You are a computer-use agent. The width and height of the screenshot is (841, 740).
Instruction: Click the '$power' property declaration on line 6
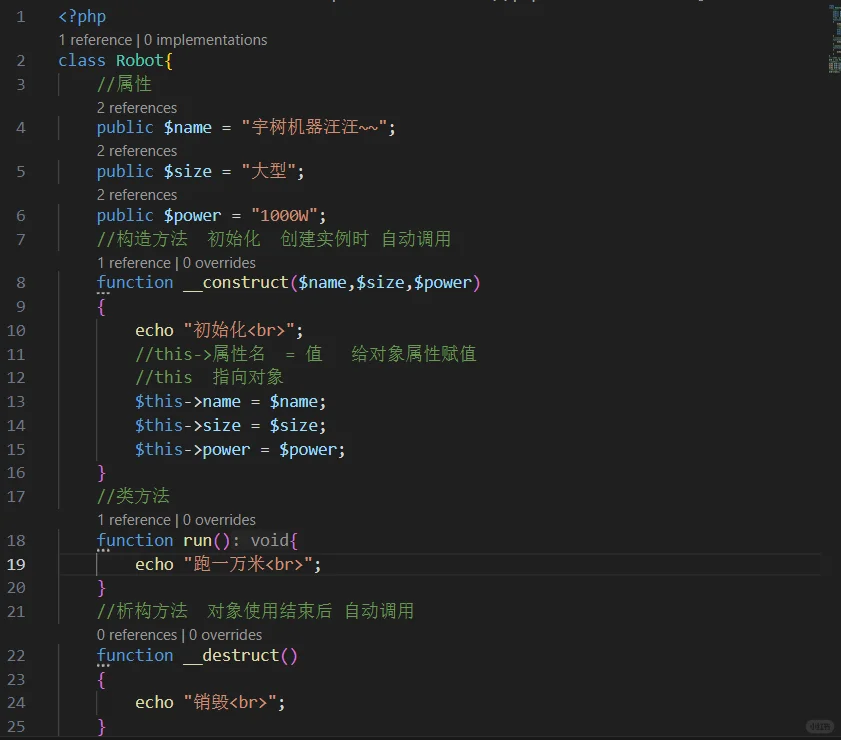click(x=193, y=216)
